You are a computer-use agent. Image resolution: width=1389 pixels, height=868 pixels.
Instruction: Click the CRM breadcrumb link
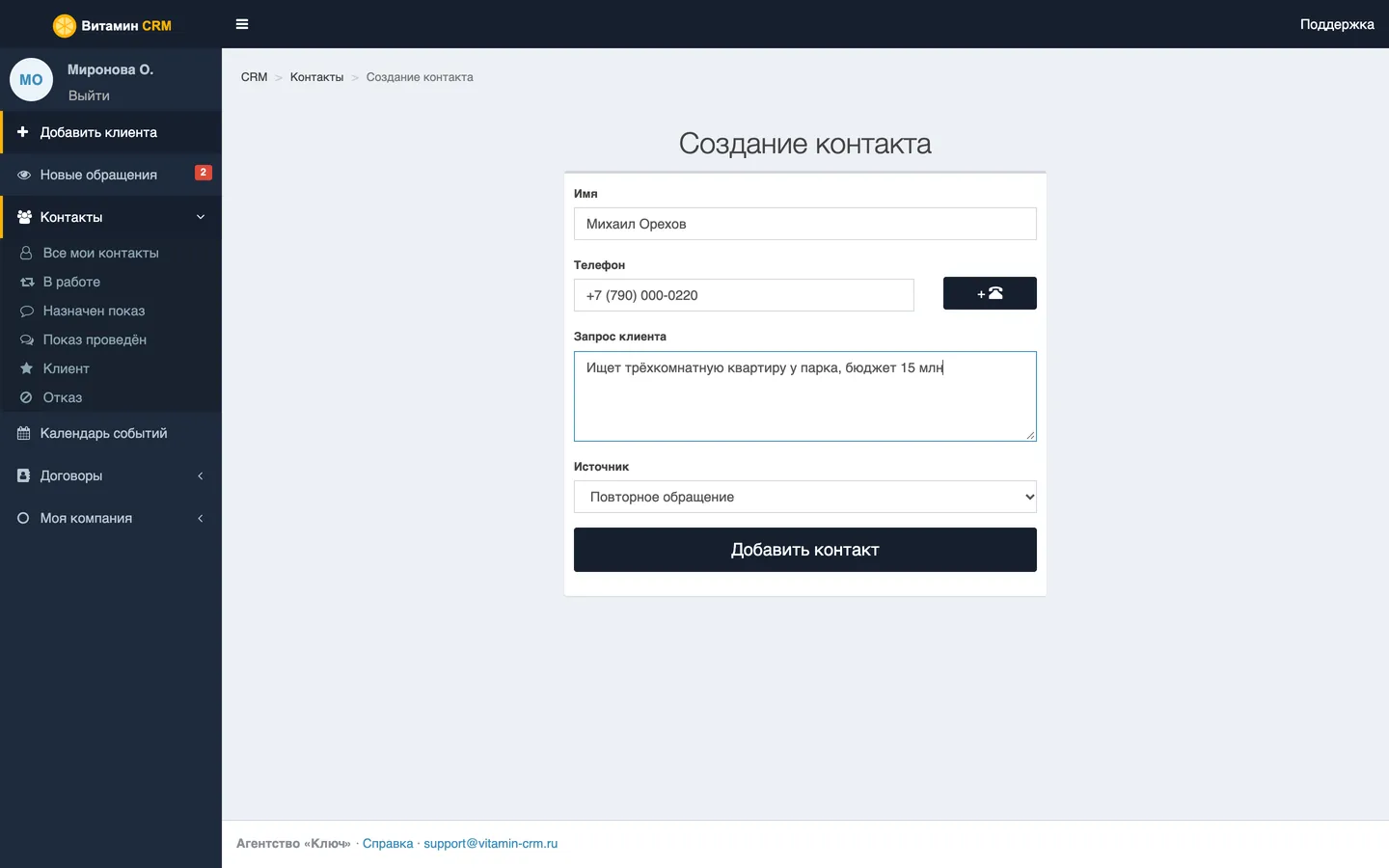pyautogui.click(x=254, y=77)
